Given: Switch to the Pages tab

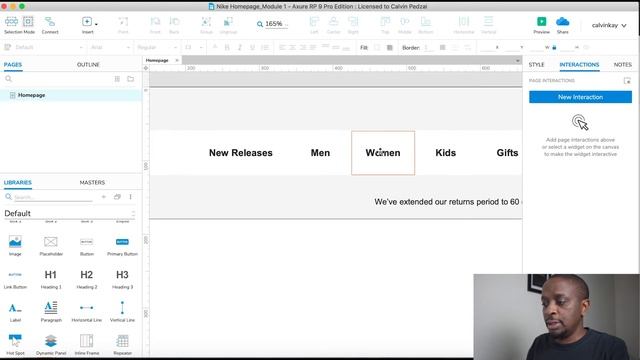Looking at the screenshot, I should coord(13,64).
